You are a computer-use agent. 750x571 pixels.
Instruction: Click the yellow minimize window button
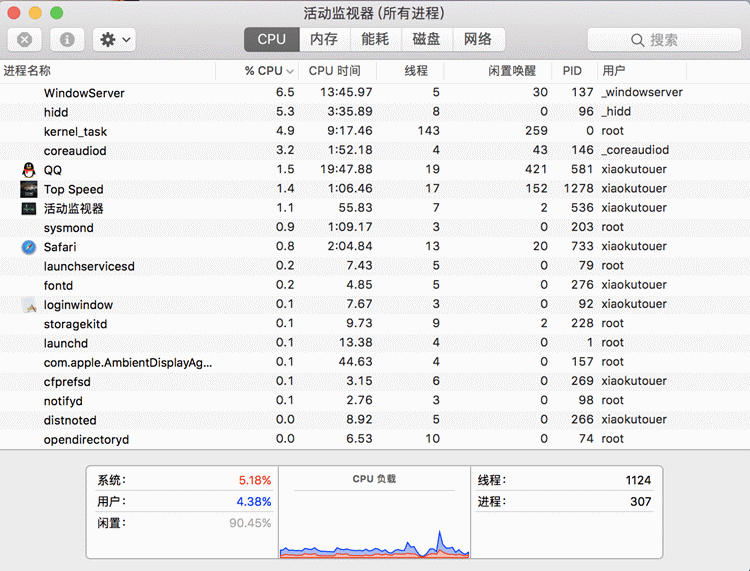click(35, 13)
